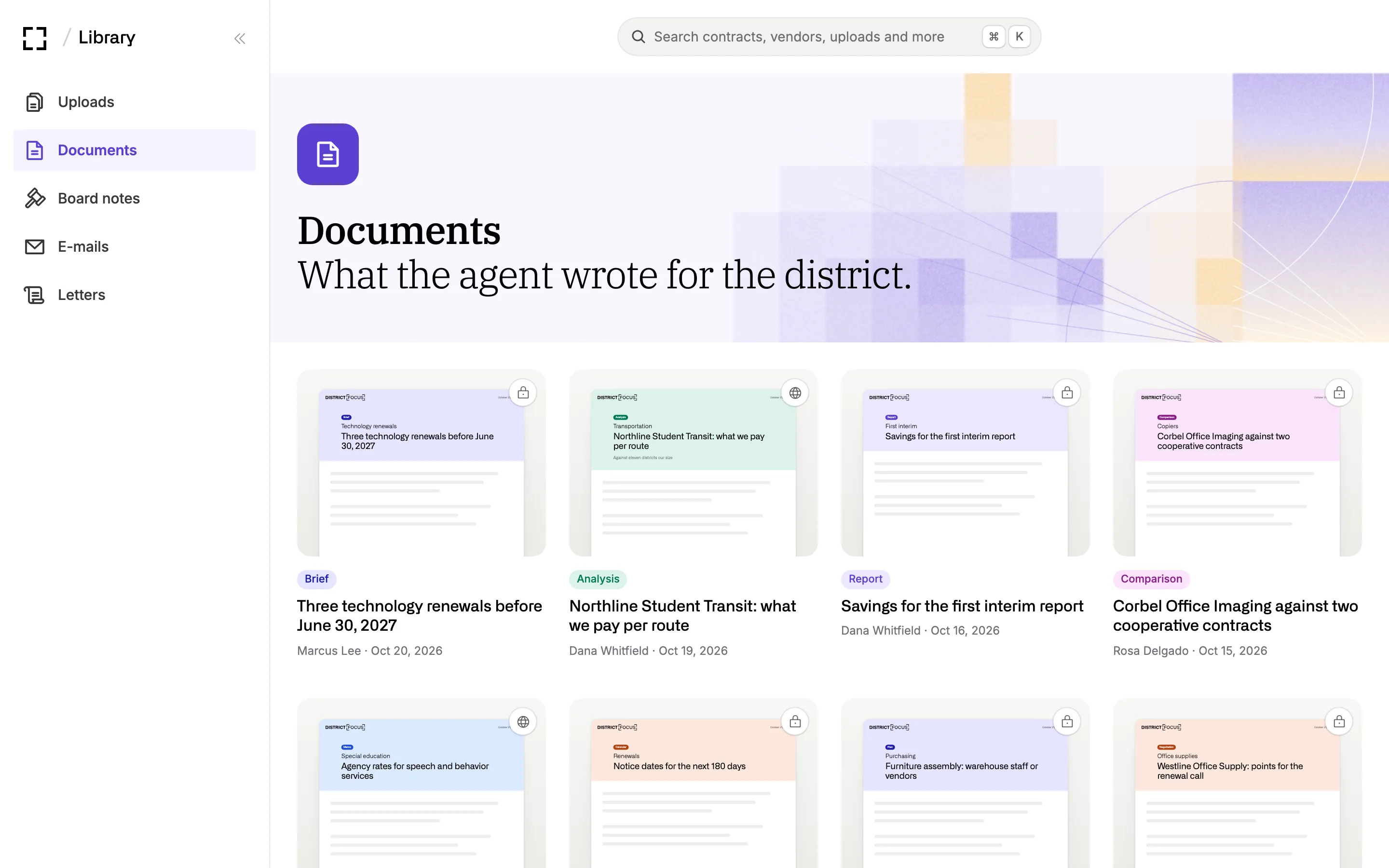Viewport: 1389px width, 868px height.
Task: Go to E-mails section
Action: (134, 247)
